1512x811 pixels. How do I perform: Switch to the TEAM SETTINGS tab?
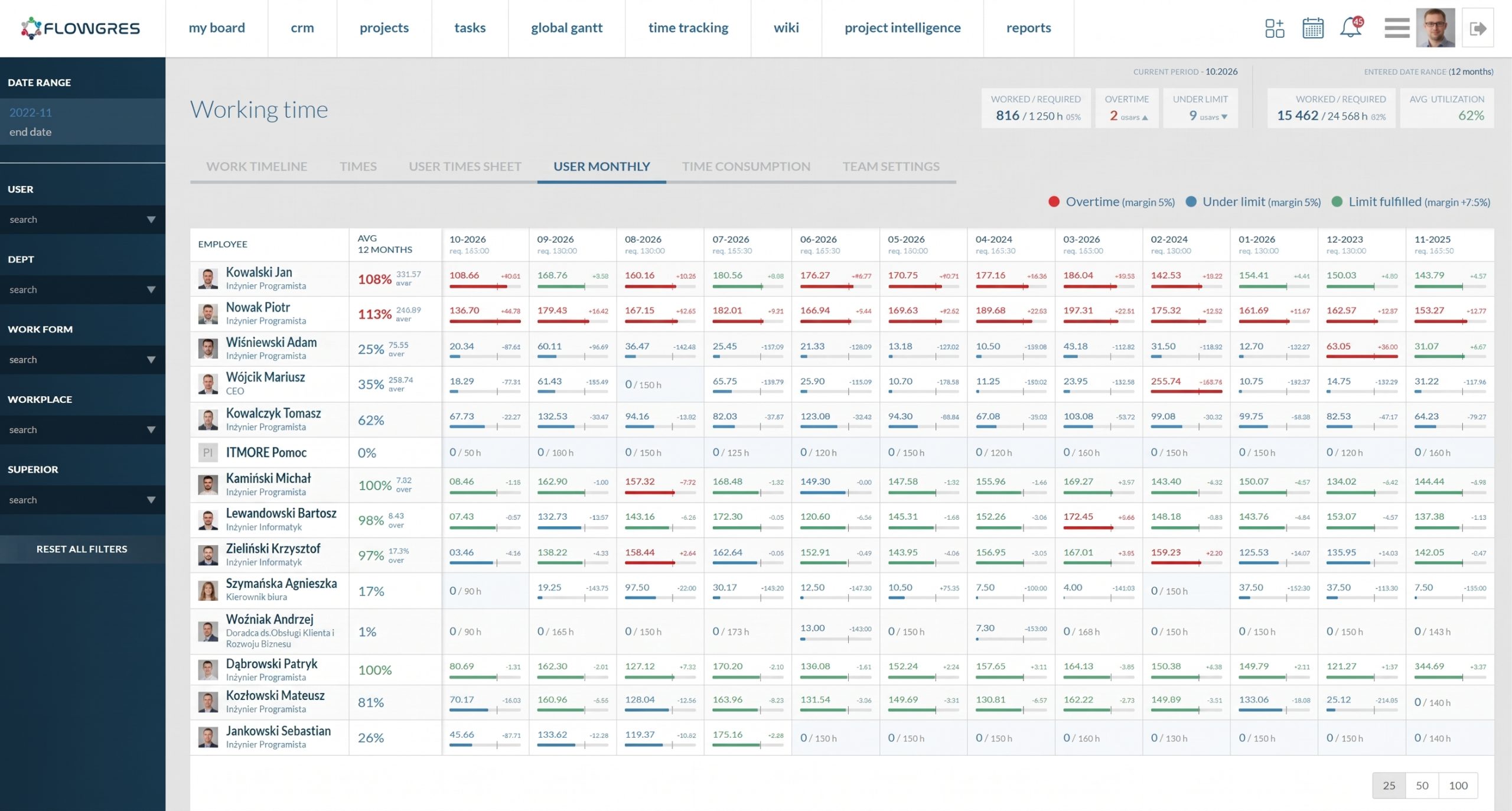[x=891, y=167]
